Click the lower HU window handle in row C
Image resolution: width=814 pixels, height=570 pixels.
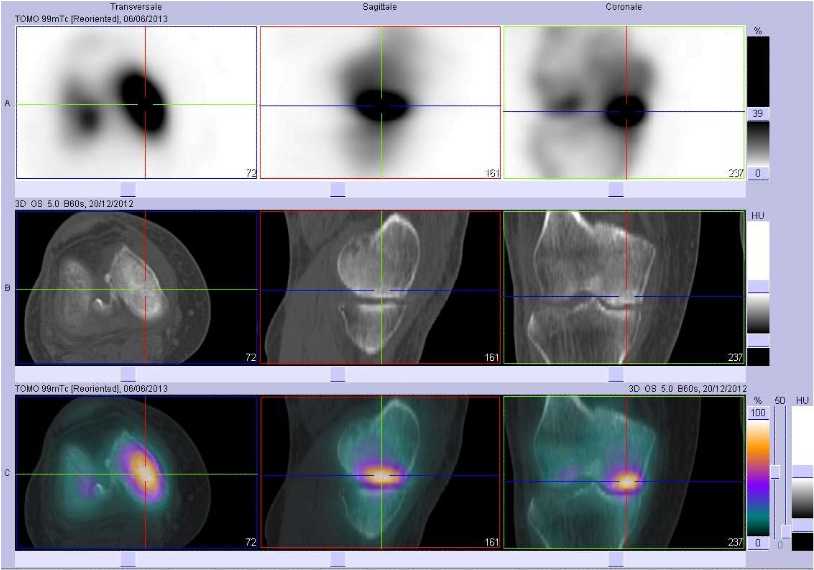coord(803,525)
